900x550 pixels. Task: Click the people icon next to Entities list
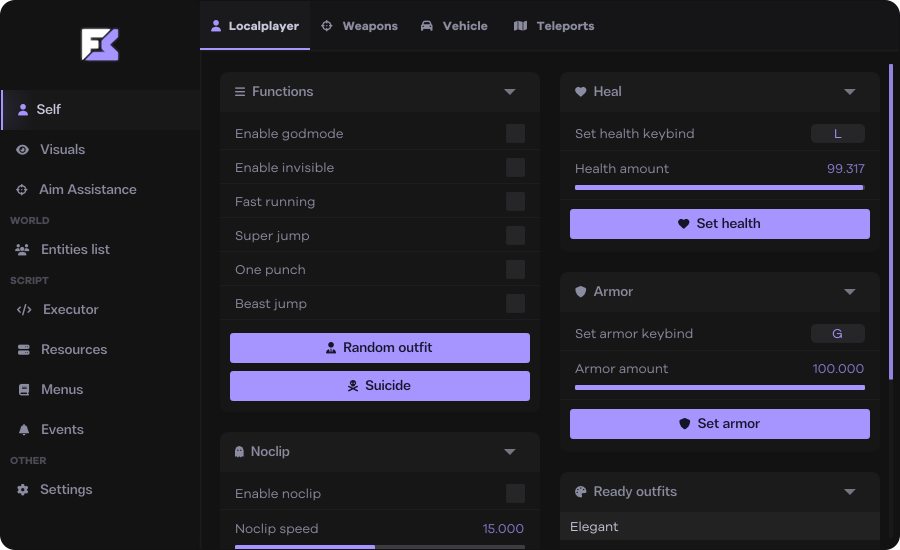pos(22,250)
